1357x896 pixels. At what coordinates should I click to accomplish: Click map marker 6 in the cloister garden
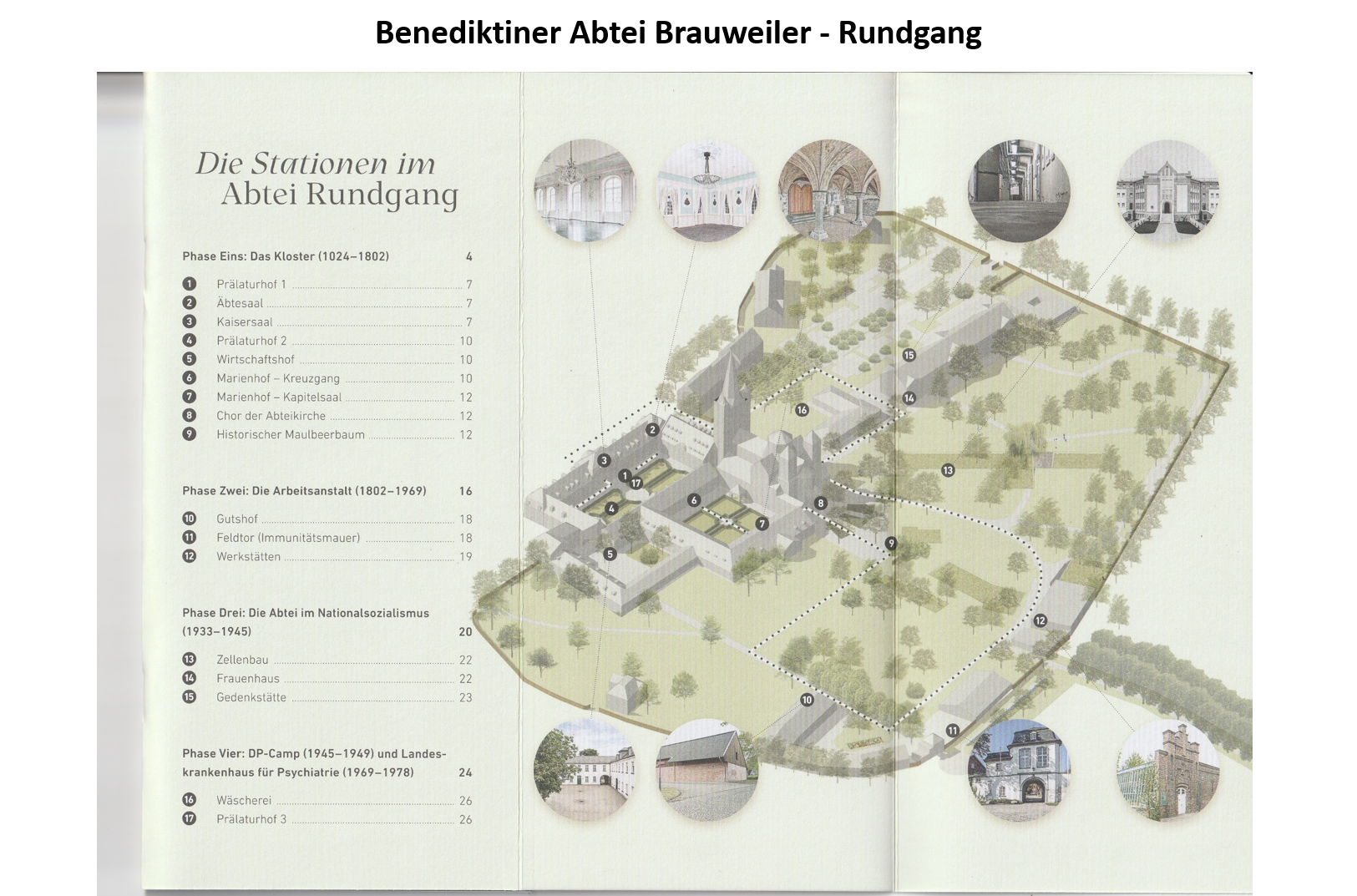pos(694,500)
